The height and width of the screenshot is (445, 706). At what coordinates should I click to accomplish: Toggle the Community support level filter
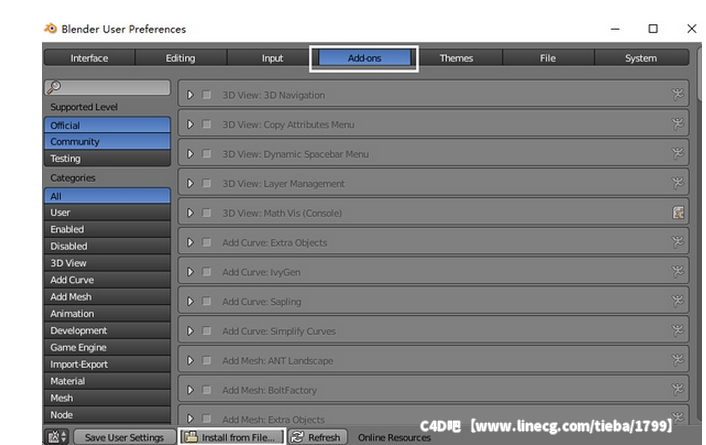pyautogui.click(x=107, y=141)
